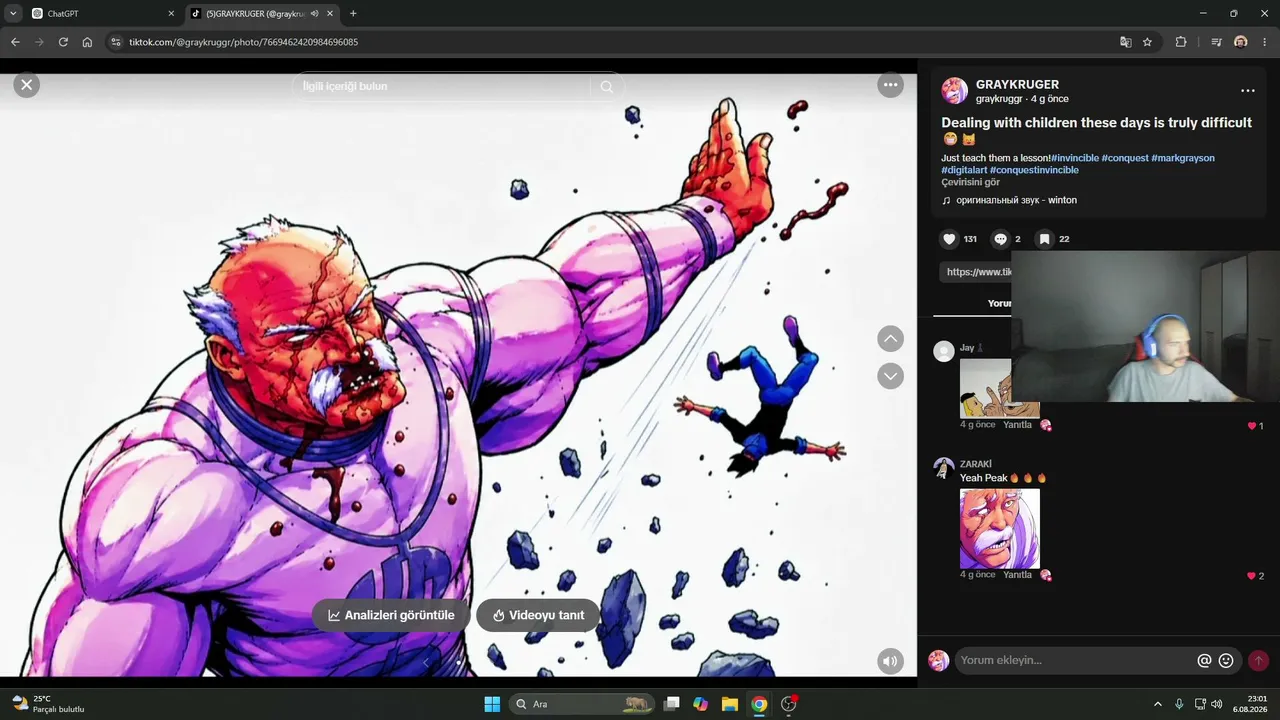The height and width of the screenshot is (720, 1280).
Task: Open comments via the speech bubble icon
Action: click(x=1000, y=239)
